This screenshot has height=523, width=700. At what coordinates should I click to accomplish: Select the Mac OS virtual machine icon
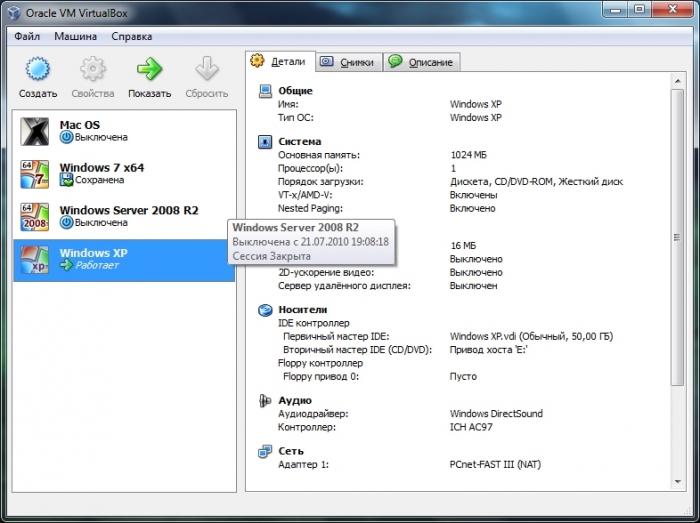pos(35,132)
